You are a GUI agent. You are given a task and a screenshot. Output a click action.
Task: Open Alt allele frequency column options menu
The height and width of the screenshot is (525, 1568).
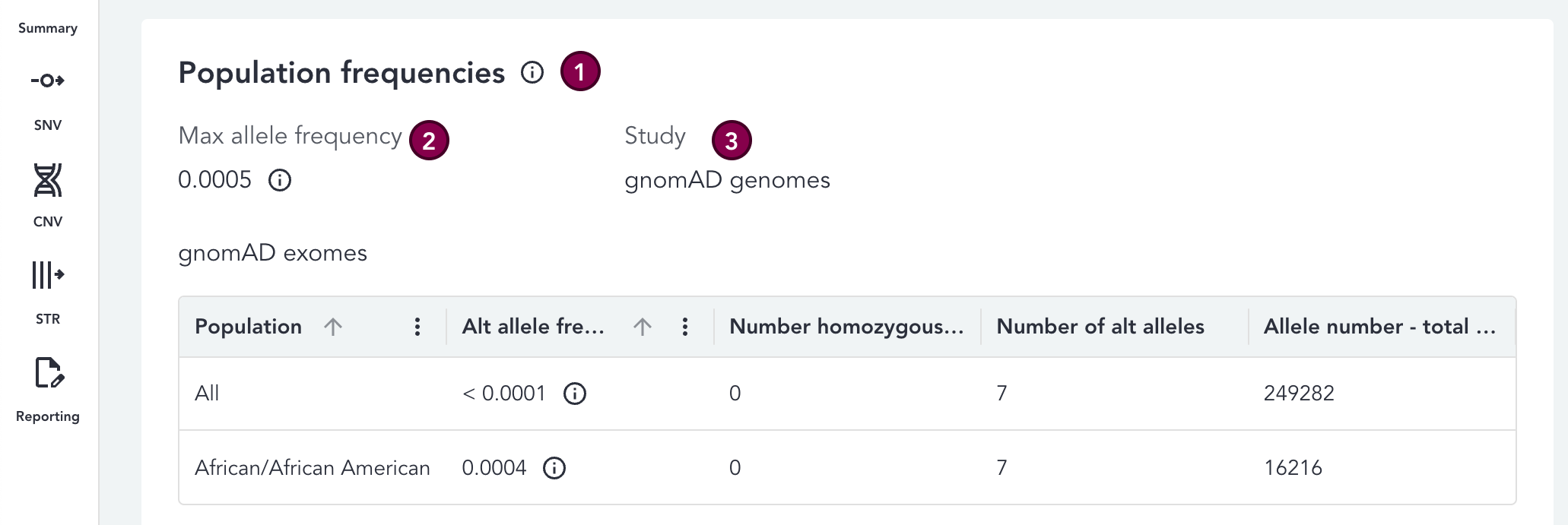[x=685, y=327]
